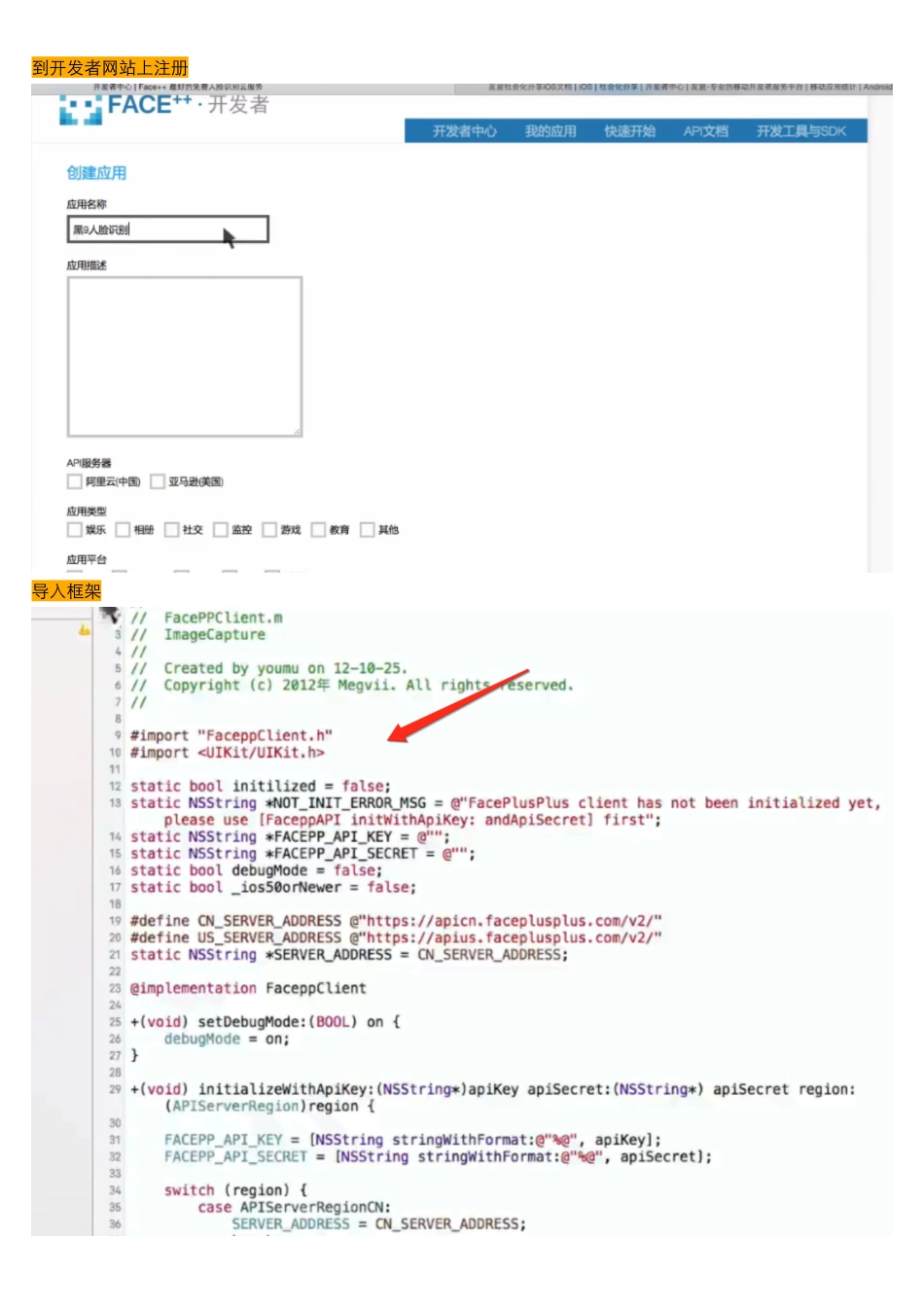Click the 应用名称 text input field

pos(167,230)
